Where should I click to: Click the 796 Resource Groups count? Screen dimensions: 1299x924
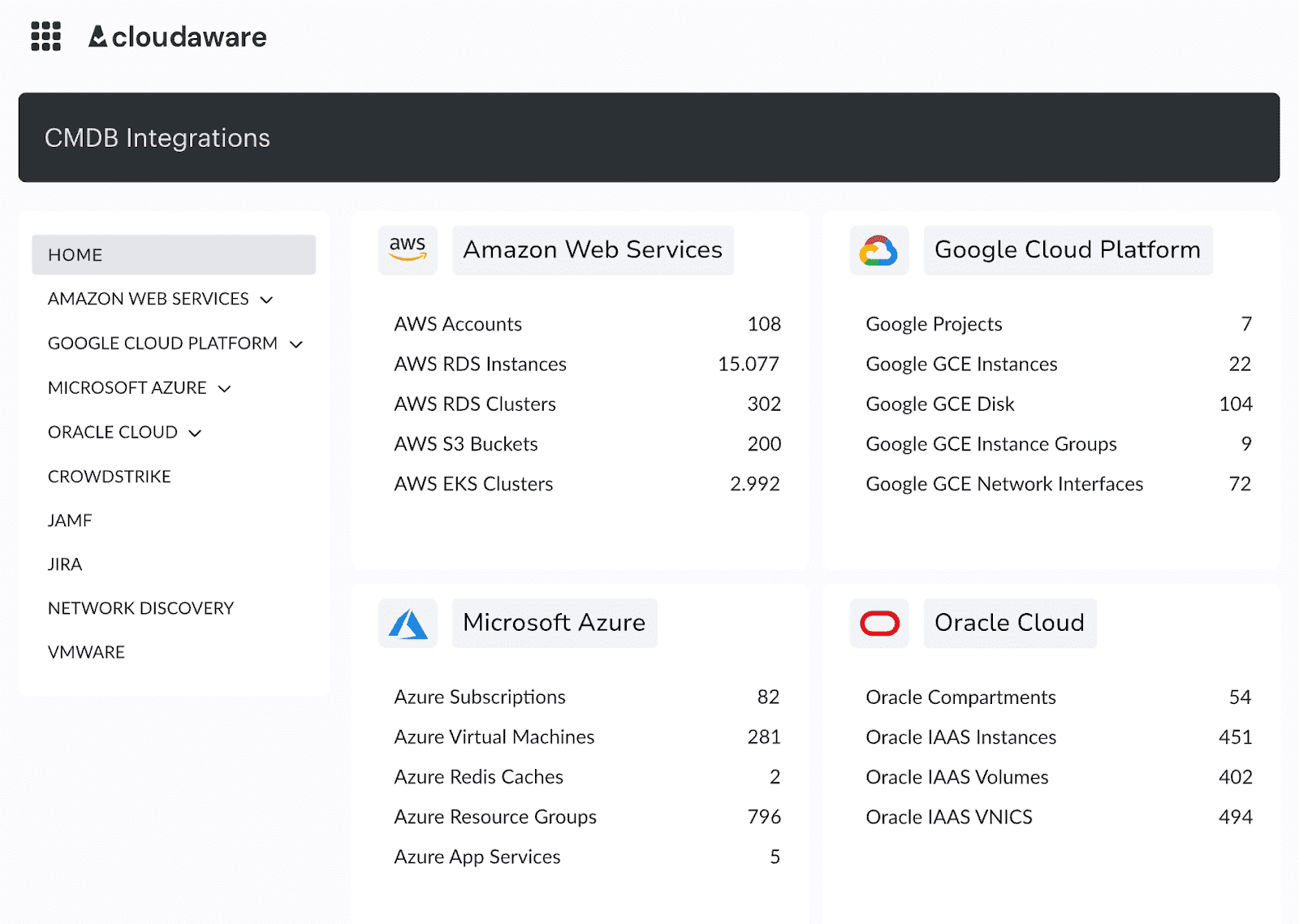point(764,817)
